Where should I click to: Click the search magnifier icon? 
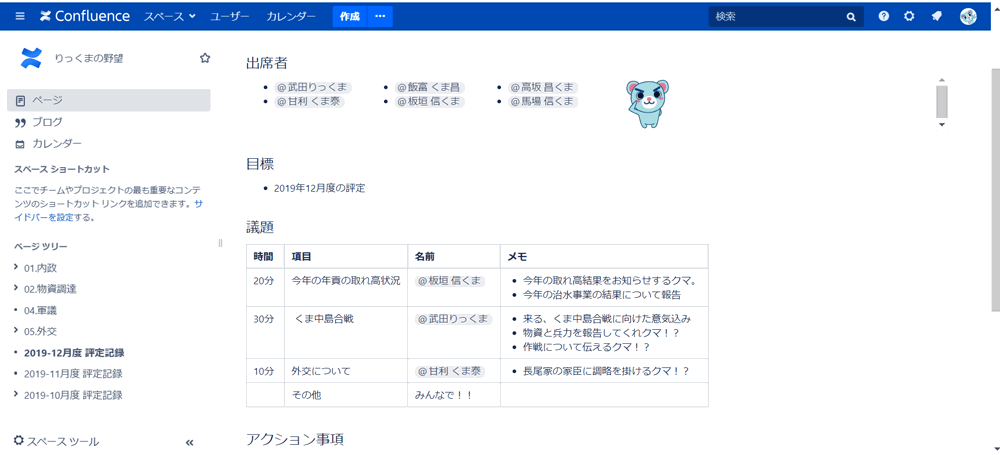click(x=851, y=17)
